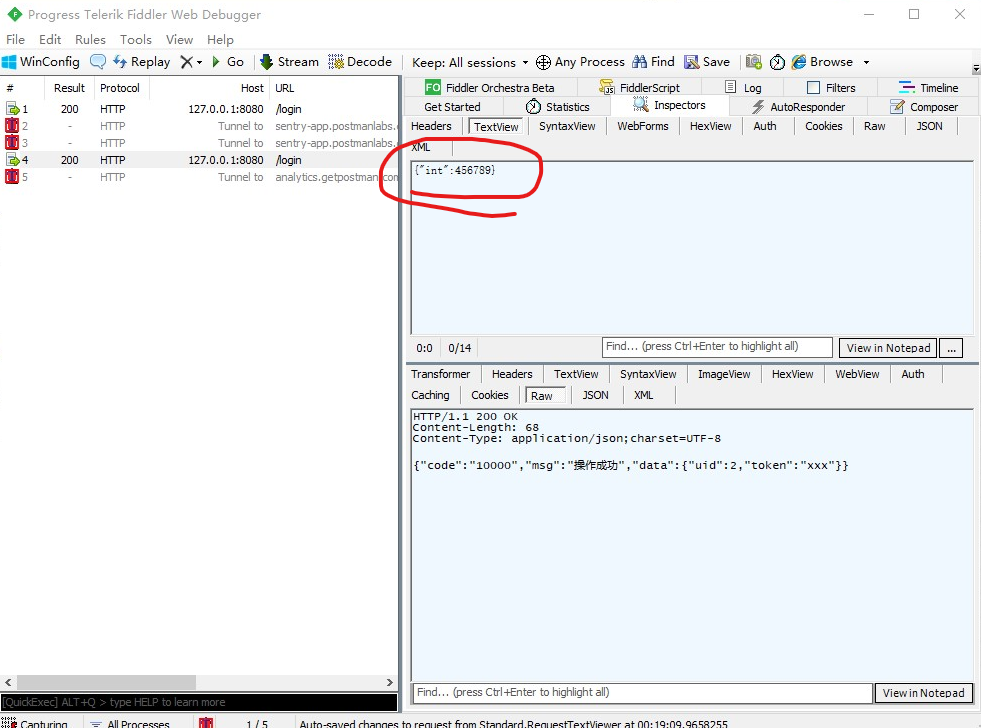This screenshot has height=728, width=981.
Task: Select request HexView tab
Action: pyautogui.click(x=710, y=126)
